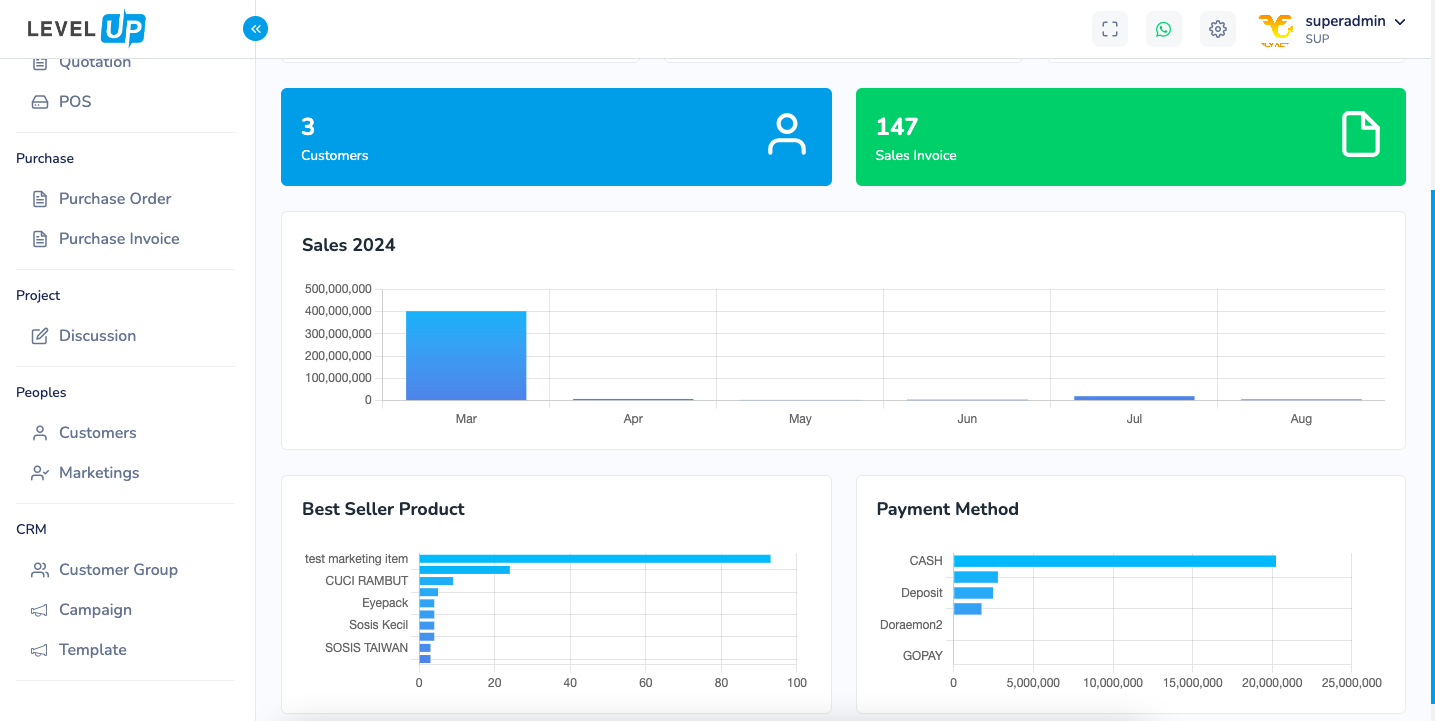This screenshot has width=1435, height=721.
Task: Click the green Sales Invoice summary card
Action: pyautogui.click(x=1130, y=137)
